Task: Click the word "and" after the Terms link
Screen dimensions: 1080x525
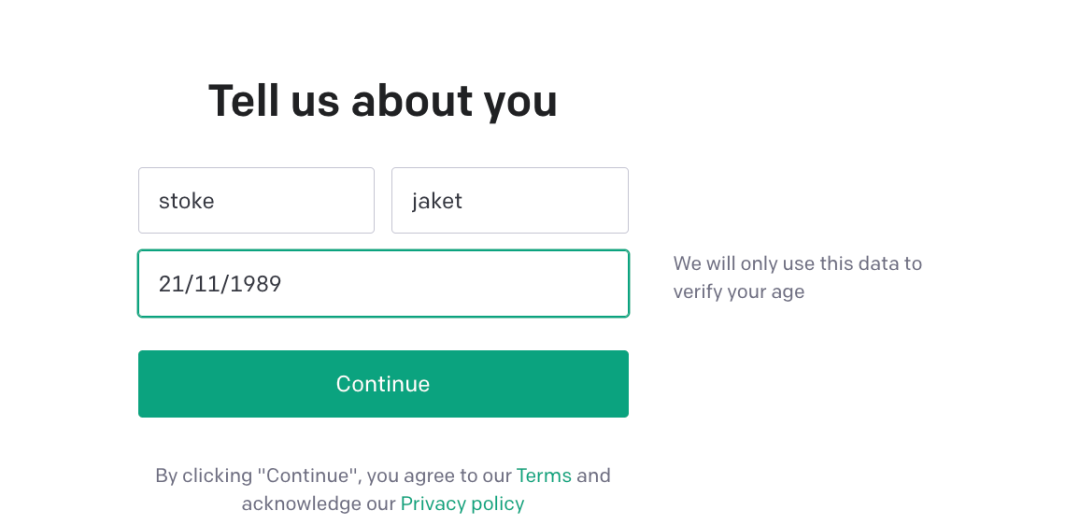Action: coord(594,475)
